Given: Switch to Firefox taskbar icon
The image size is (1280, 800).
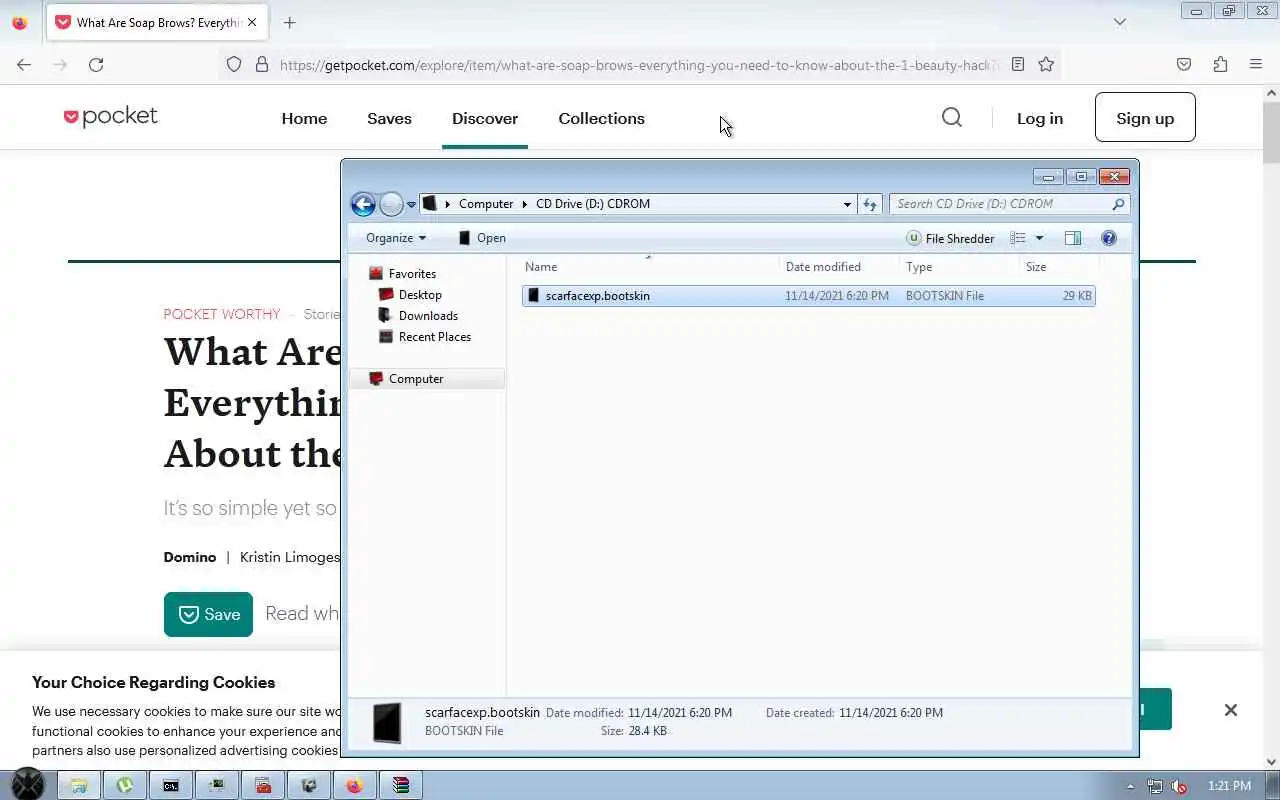Looking at the screenshot, I should pos(355,786).
